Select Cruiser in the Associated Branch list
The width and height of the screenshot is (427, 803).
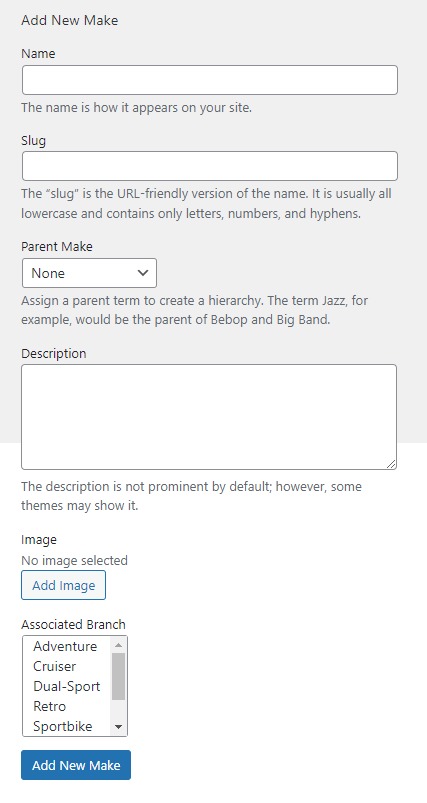tap(67, 666)
